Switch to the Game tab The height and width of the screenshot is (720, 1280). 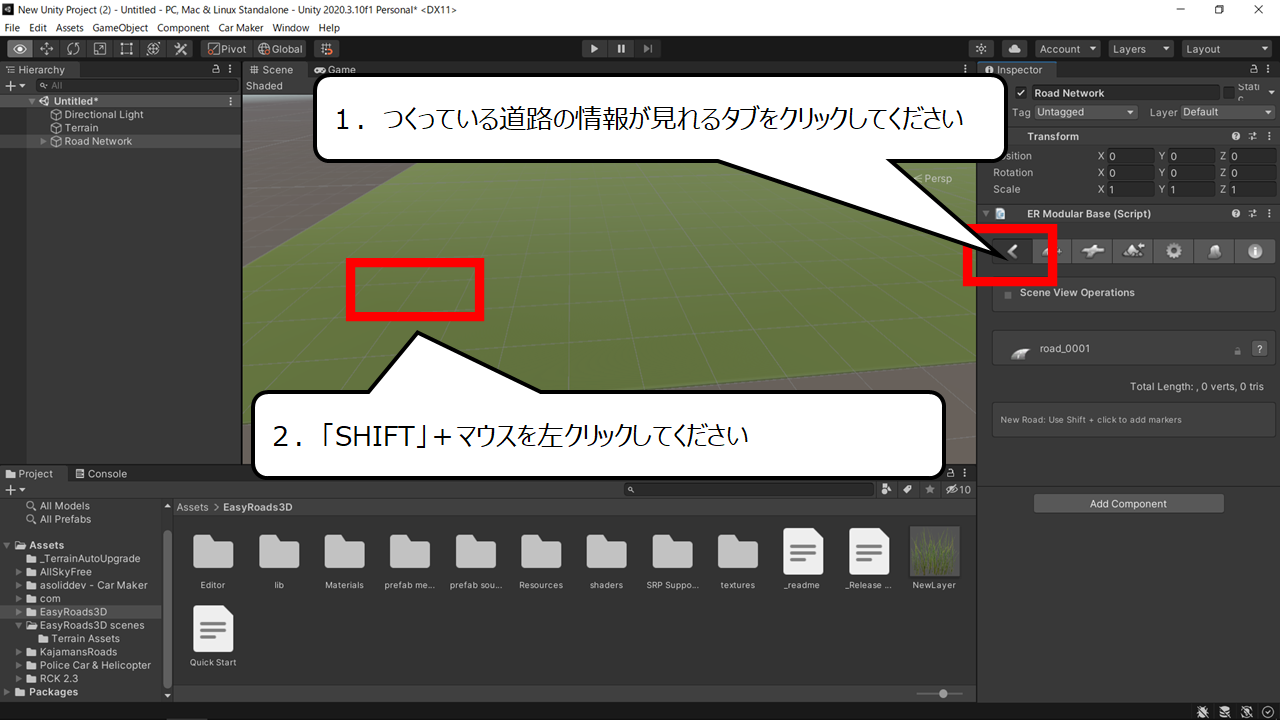[x=335, y=70]
